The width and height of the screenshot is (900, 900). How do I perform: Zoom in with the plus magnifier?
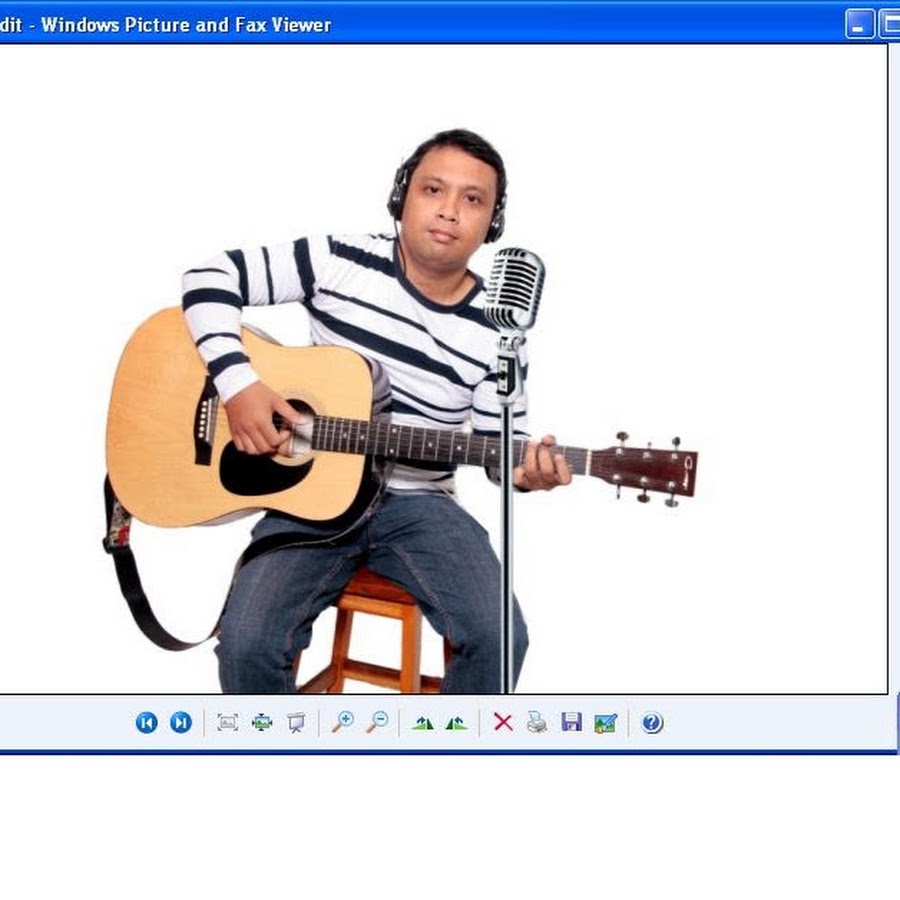343,722
